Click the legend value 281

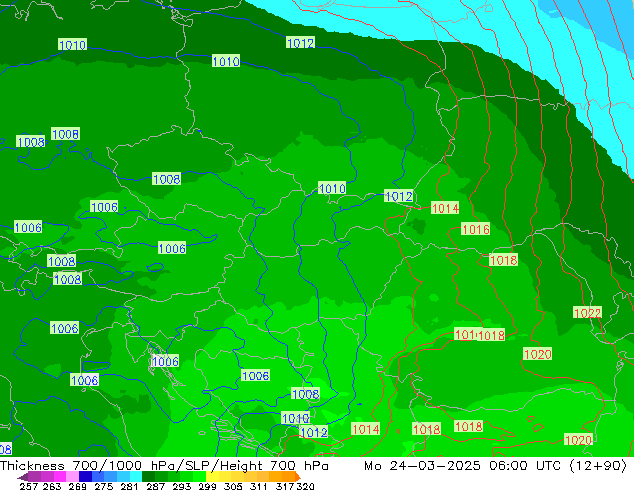(x=129, y=486)
